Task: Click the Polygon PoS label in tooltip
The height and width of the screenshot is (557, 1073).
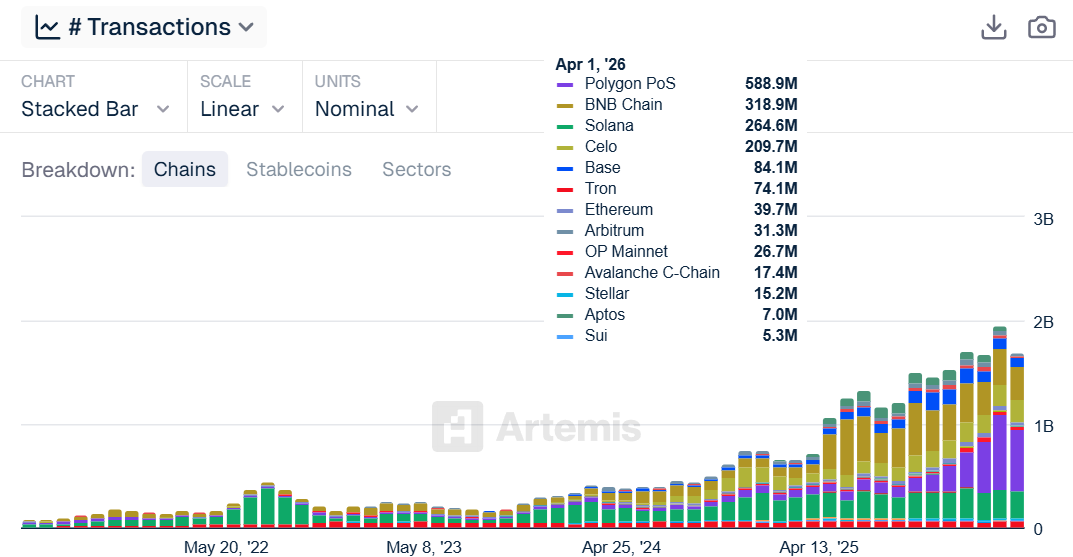Action: (630, 83)
